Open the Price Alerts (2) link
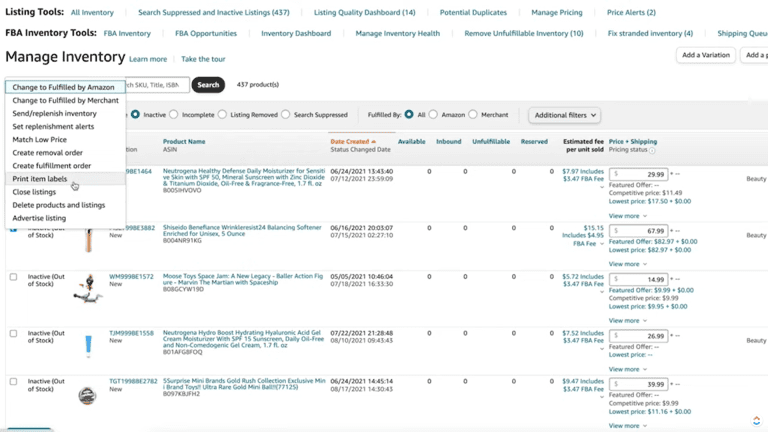Screen dimensions: 768x432 (x=631, y=12)
